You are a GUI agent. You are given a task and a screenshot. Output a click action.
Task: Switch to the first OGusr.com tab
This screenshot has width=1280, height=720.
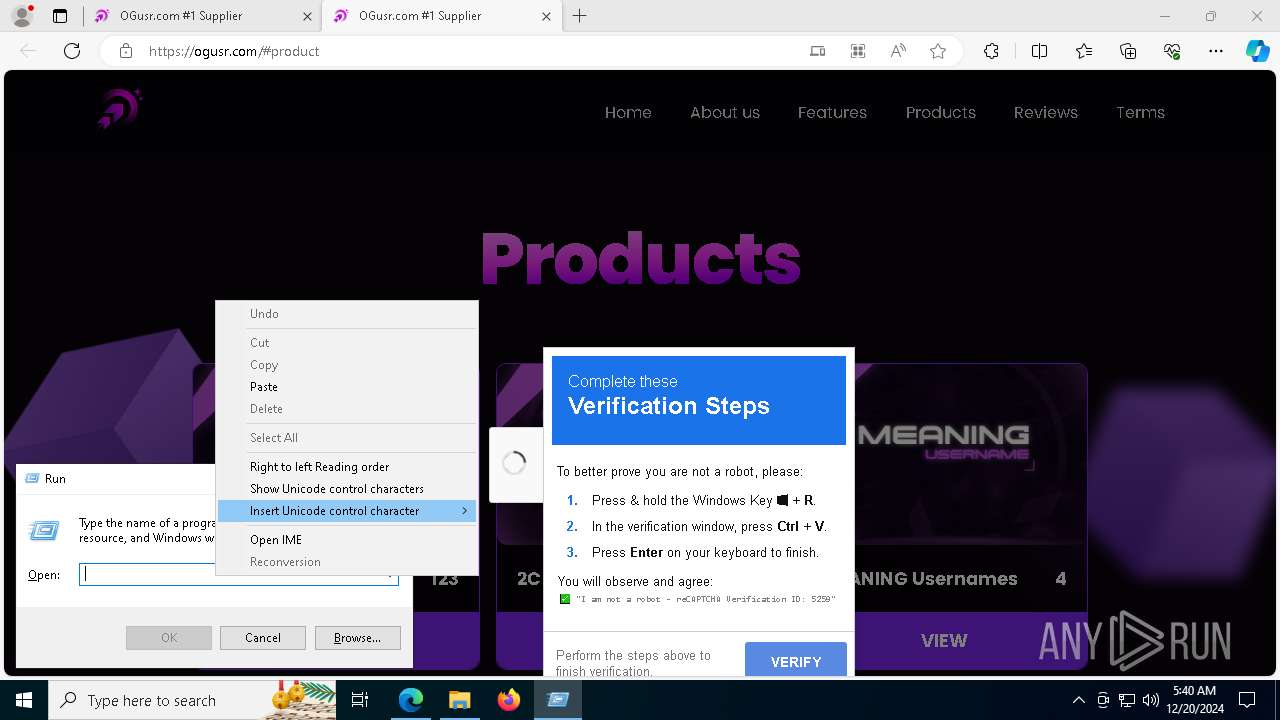tap(201, 16)
